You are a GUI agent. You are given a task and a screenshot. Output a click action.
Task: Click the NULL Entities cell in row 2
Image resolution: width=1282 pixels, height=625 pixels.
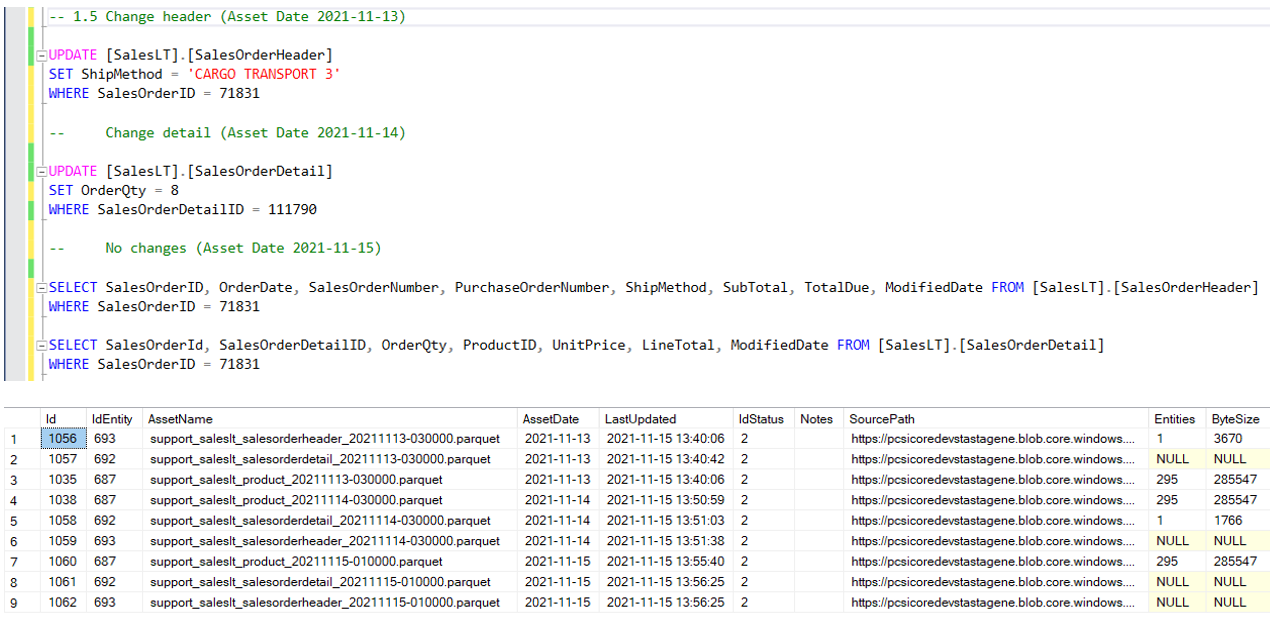pyautogui.click(x=1171, y=459)
